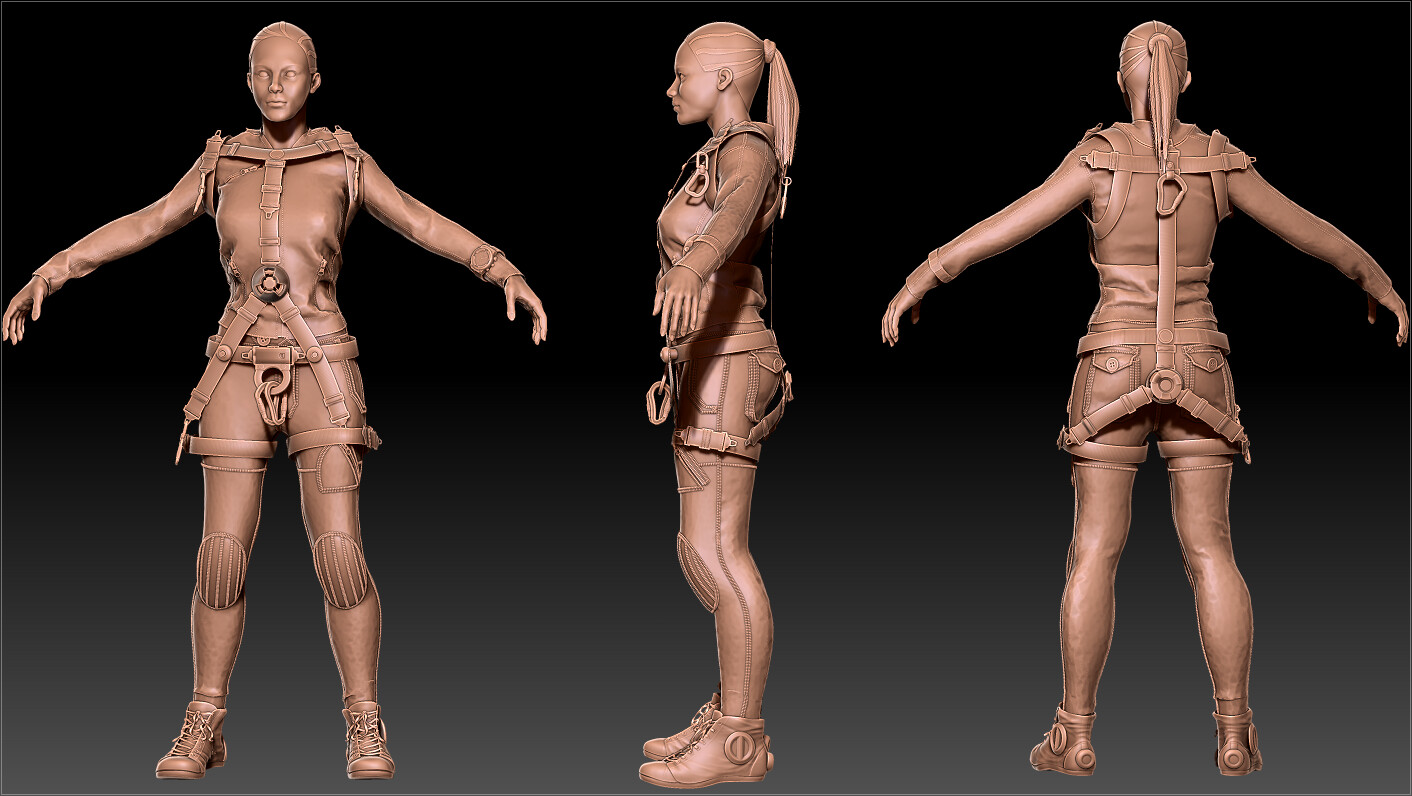The height and width of the screenshot is (796, 1412).
Task: Select the circular strap junction on lower back
Action: (1165, 383)
